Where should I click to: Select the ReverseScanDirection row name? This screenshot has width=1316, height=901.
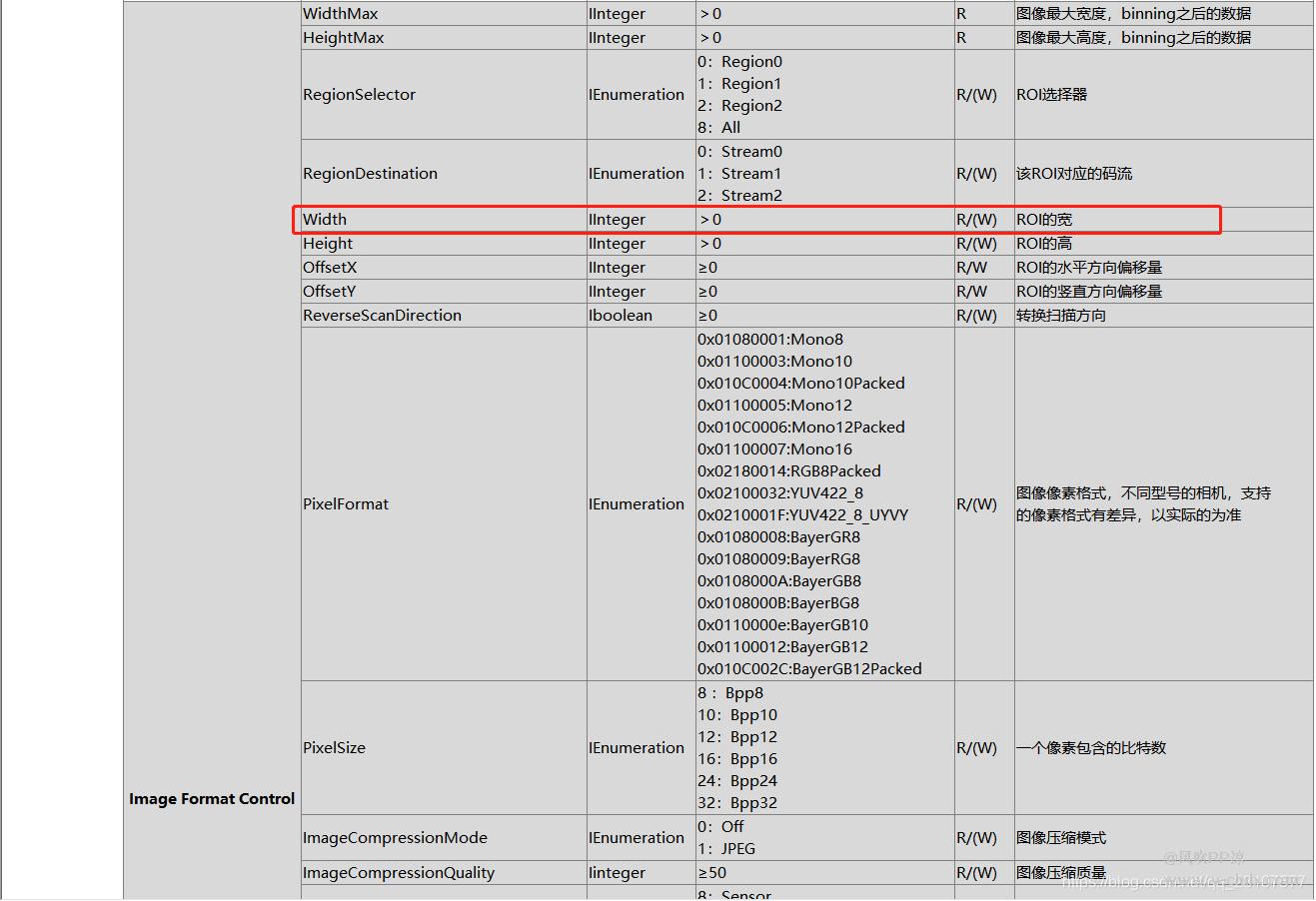tap(382, 316)
